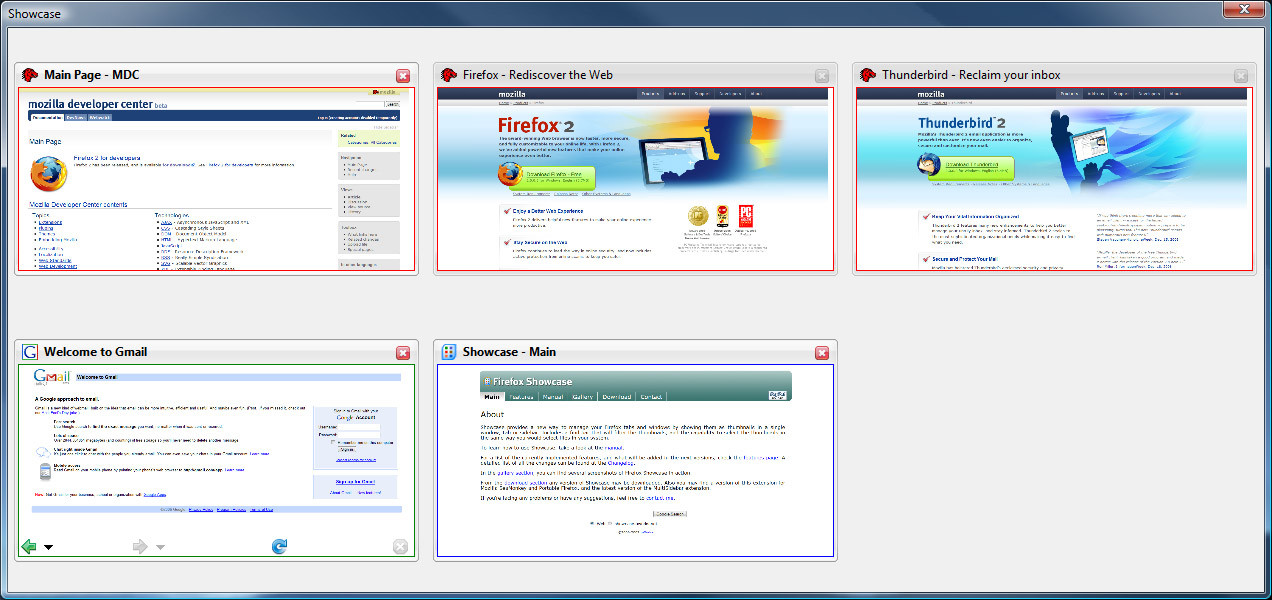This screenshot has width=1272, height=600.
Task: Click the green Back arrow on the Gmail thumbnail
Action: tap(29, 546)
